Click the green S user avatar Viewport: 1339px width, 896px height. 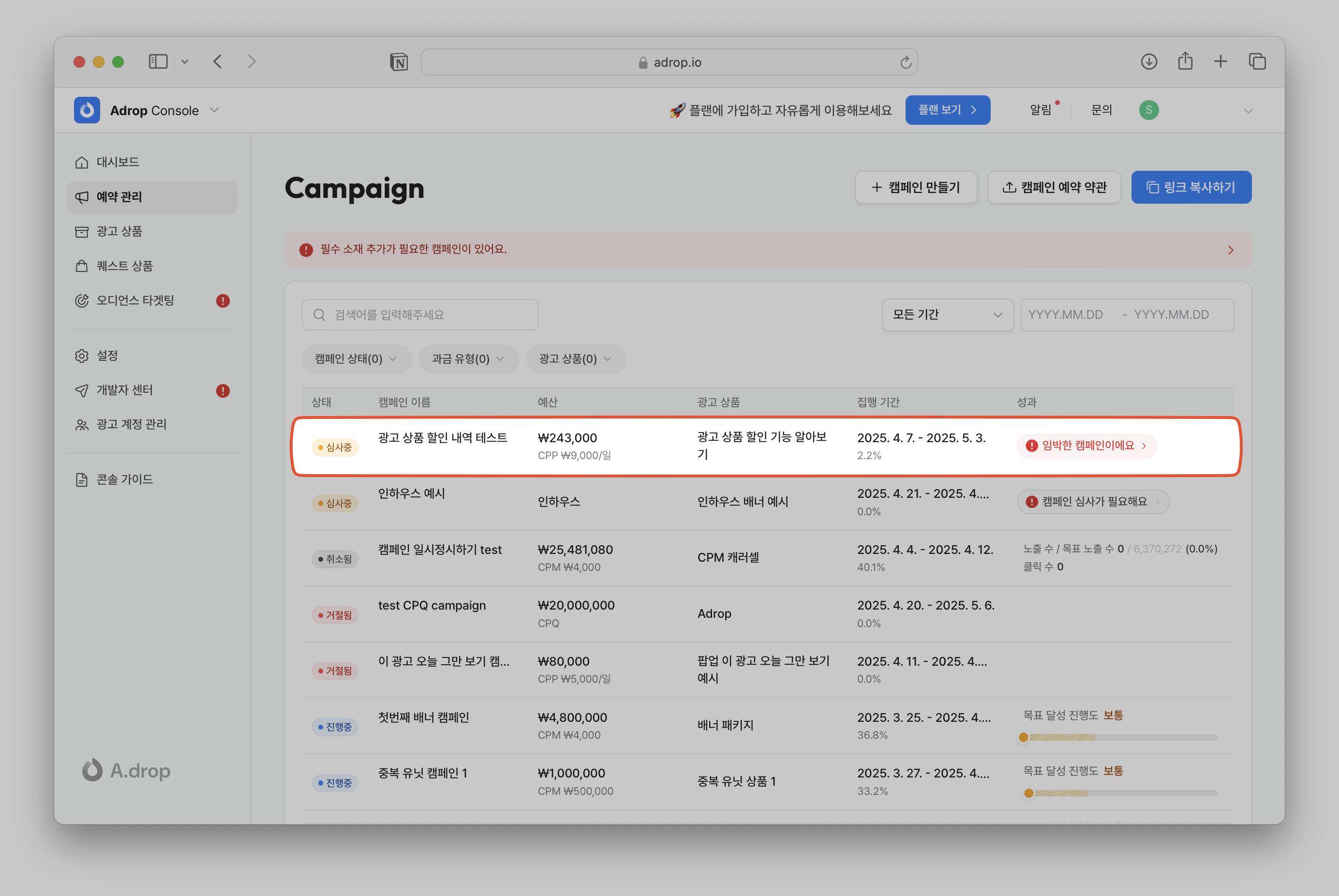click(x=1148, y=110)
